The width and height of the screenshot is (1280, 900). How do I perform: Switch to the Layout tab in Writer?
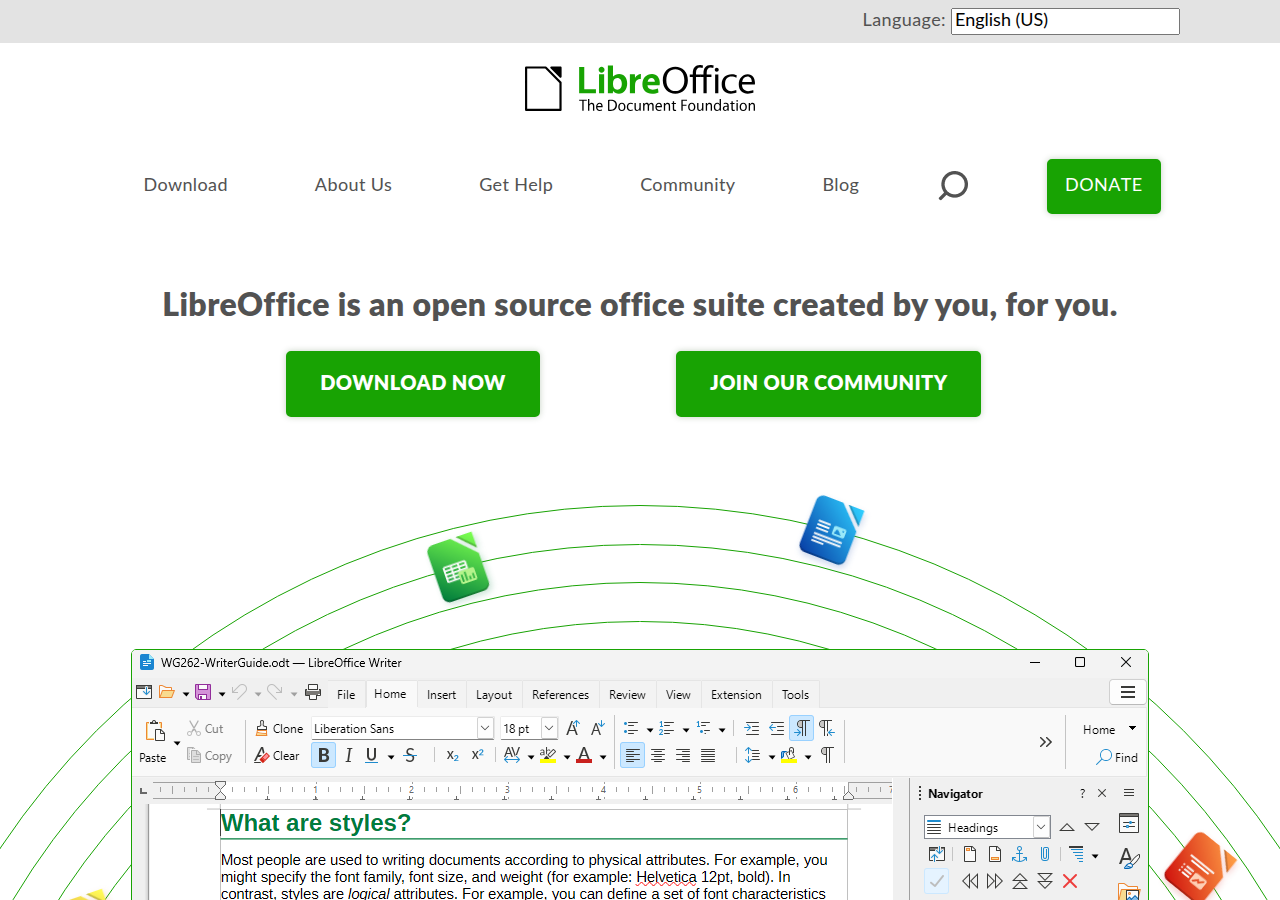(x=494, y=695)
